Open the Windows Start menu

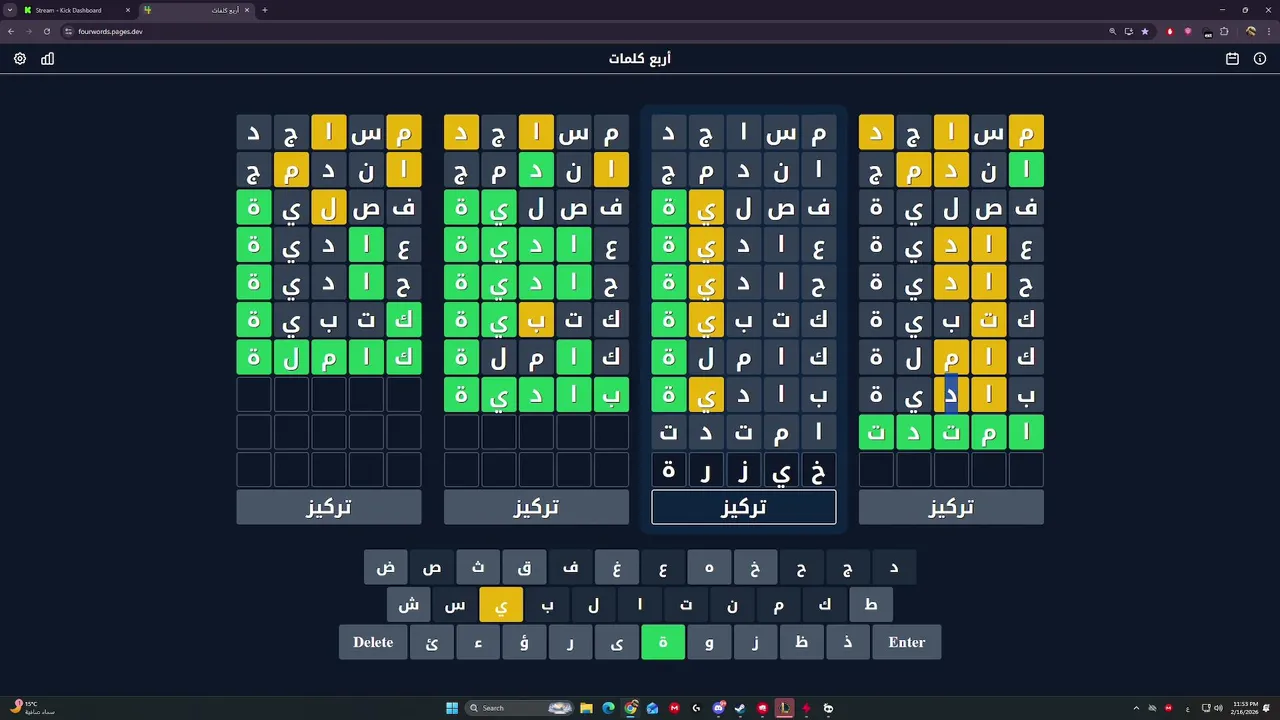pos(452,708)
